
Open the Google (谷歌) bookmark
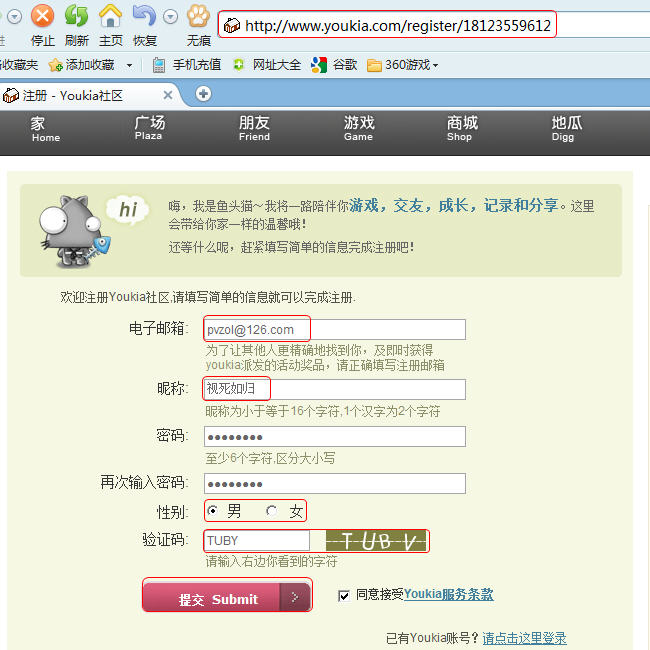point(334,65)
